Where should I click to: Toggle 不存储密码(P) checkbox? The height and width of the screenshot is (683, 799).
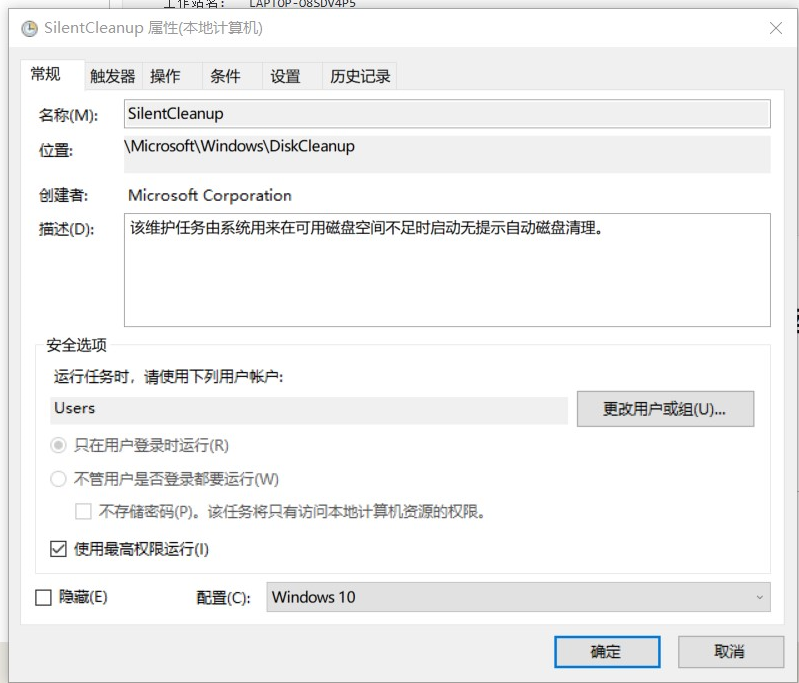pos(83,511)
